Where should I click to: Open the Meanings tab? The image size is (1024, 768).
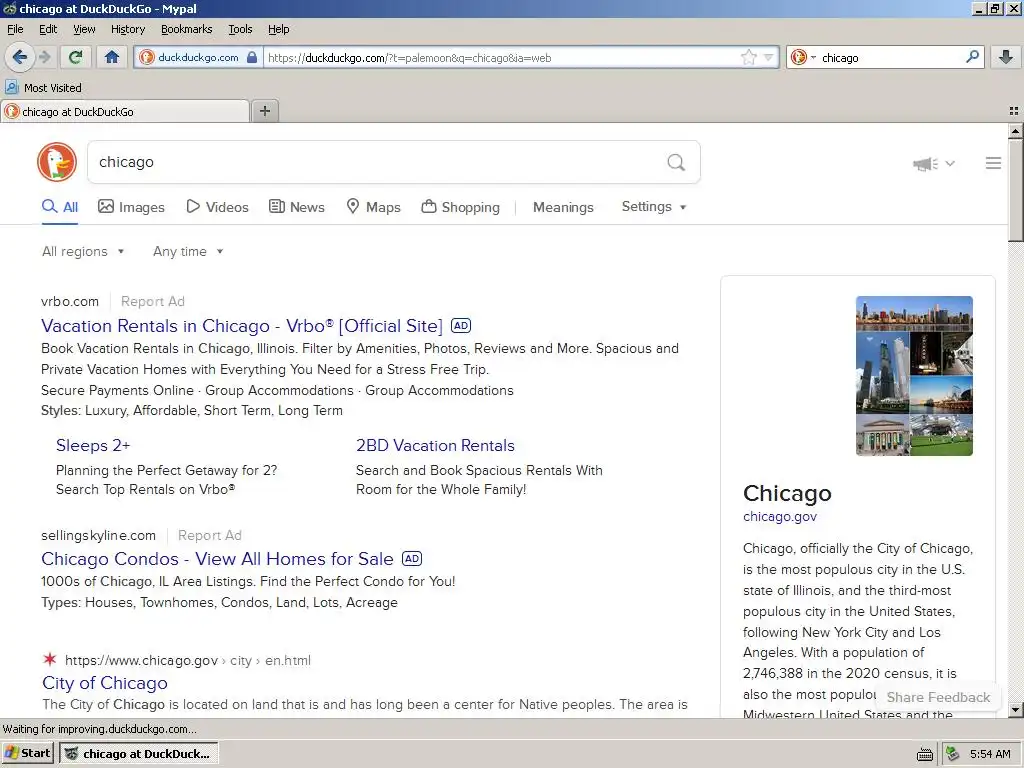[x=563, y=207]
